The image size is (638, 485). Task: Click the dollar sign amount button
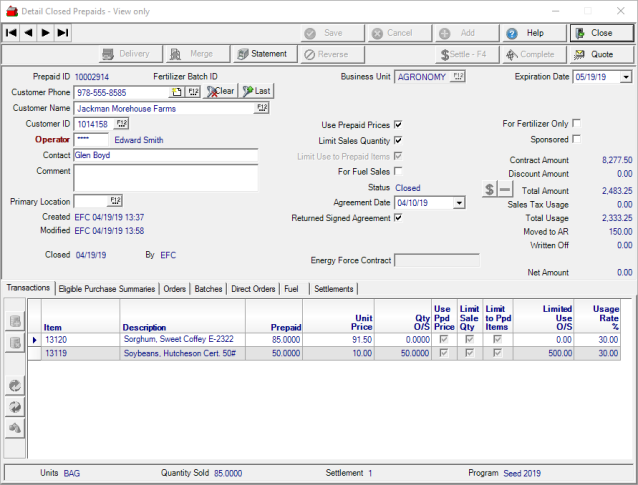[x=490, y=189]
